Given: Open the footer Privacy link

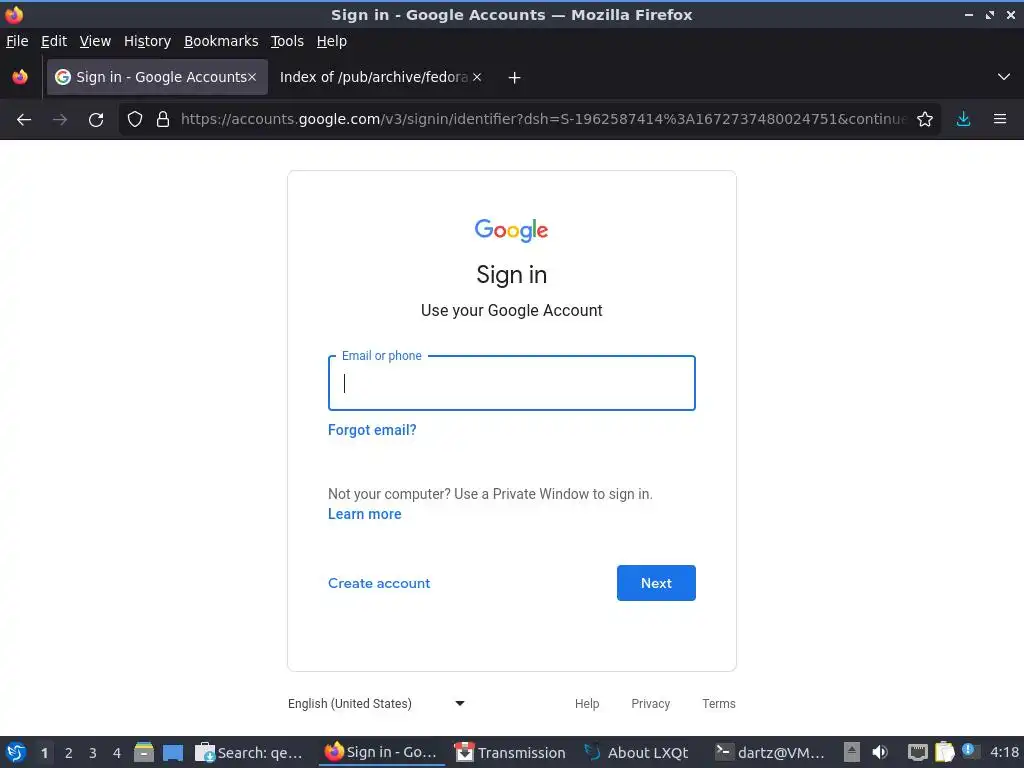Looking at the screenshot, I should point(650,704).
